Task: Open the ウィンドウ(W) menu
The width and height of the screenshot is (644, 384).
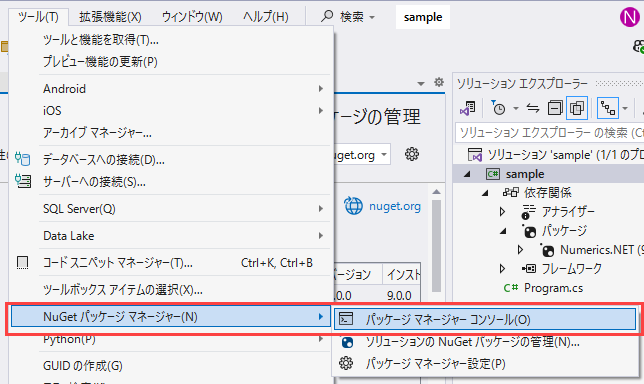Action: (192, 17)
